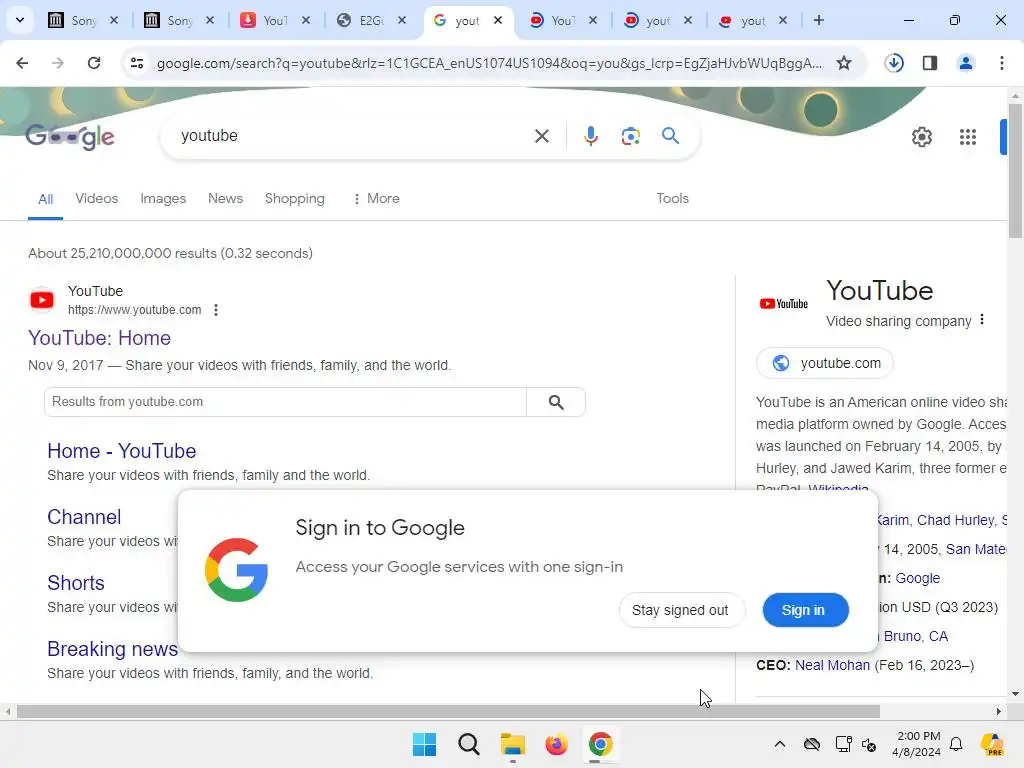The width and height of the screenshot is (1024, 768).
Task: Open the Shorts sitelink
Action: point(76,583)
